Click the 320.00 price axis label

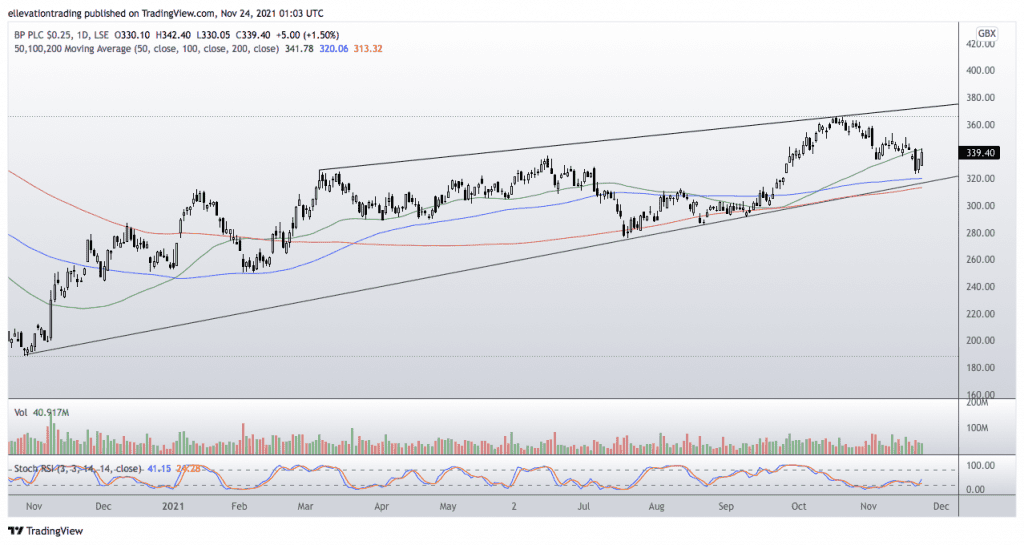point(980,179)
